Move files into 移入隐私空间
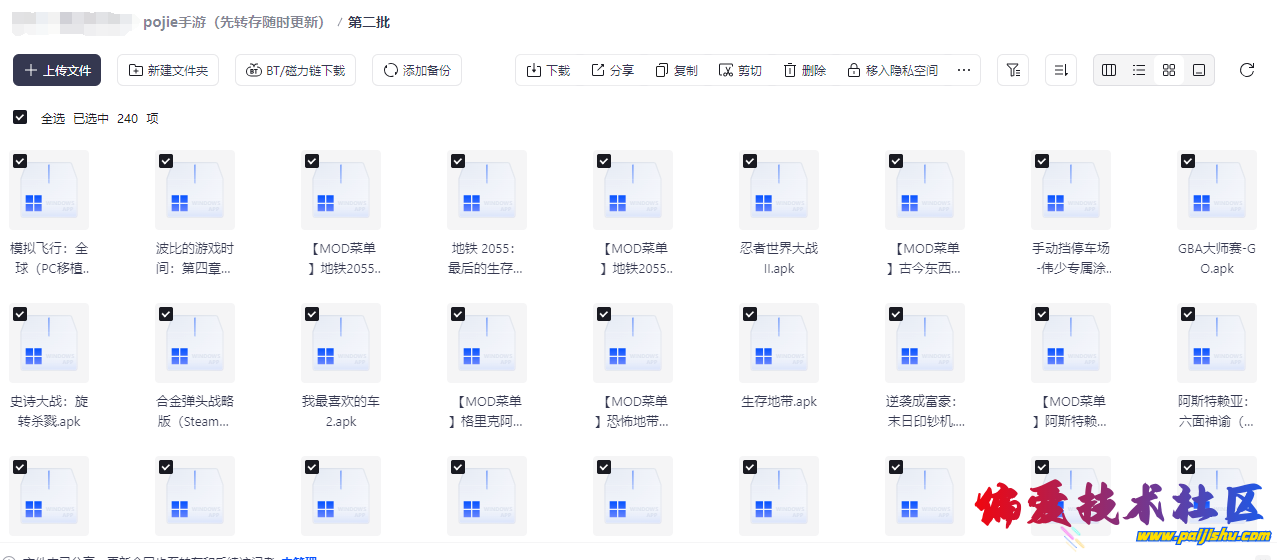 892,70
